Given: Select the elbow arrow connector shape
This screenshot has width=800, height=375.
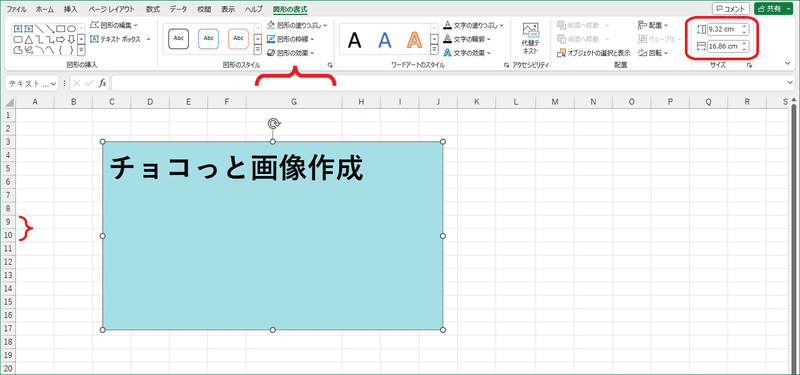Looking at the screenshot, I should point(50,39).
